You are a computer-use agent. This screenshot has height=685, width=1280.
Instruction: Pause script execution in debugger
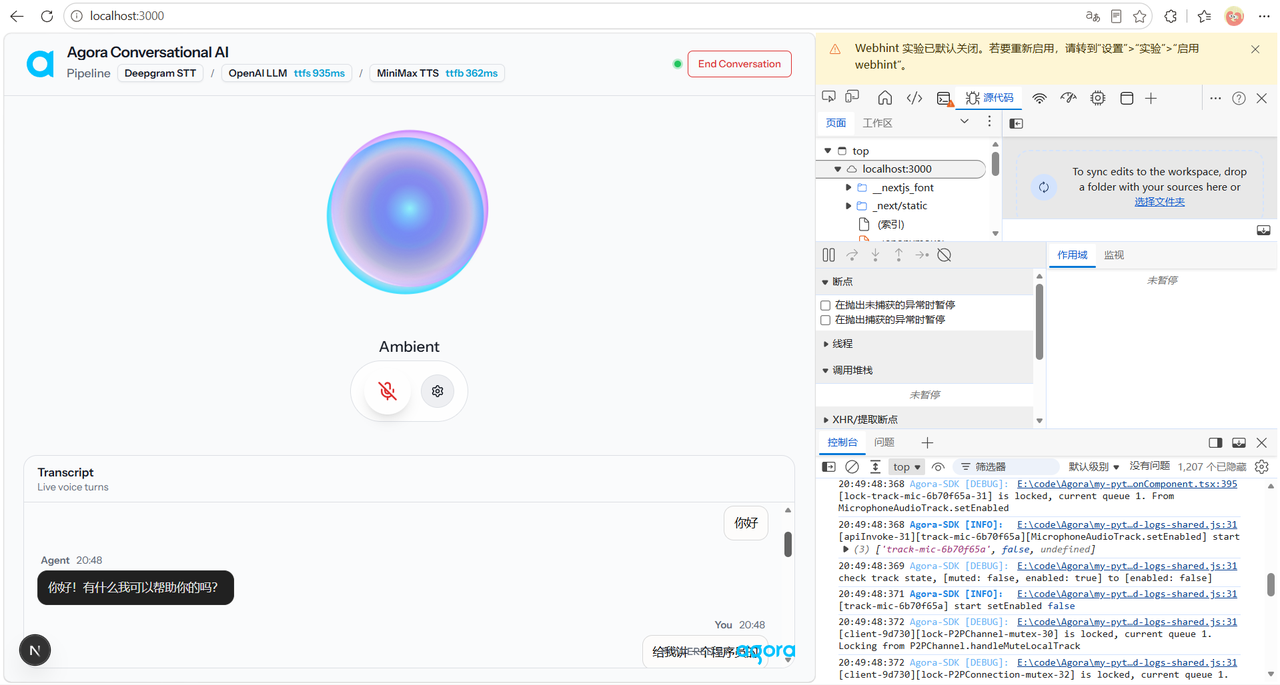click(x=829, y=255)
